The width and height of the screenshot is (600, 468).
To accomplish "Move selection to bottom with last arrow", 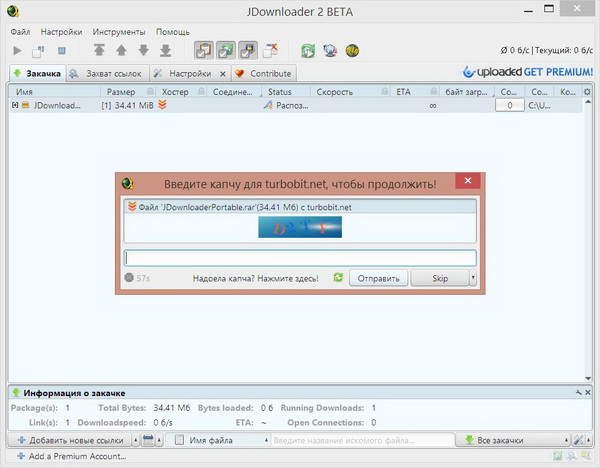I will point(165,50).
